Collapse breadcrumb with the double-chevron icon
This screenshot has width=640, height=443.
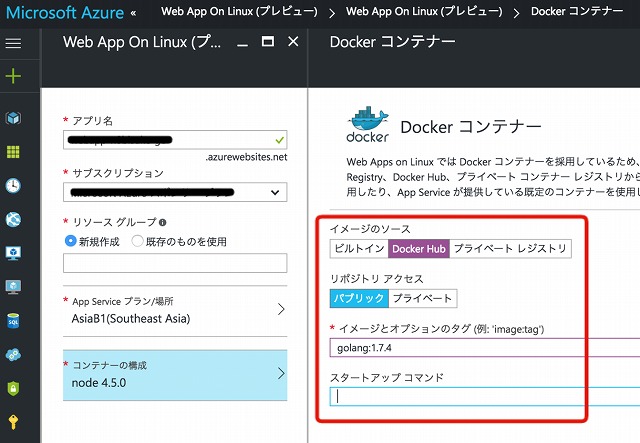pyautogui.click(x=133, y=13)
